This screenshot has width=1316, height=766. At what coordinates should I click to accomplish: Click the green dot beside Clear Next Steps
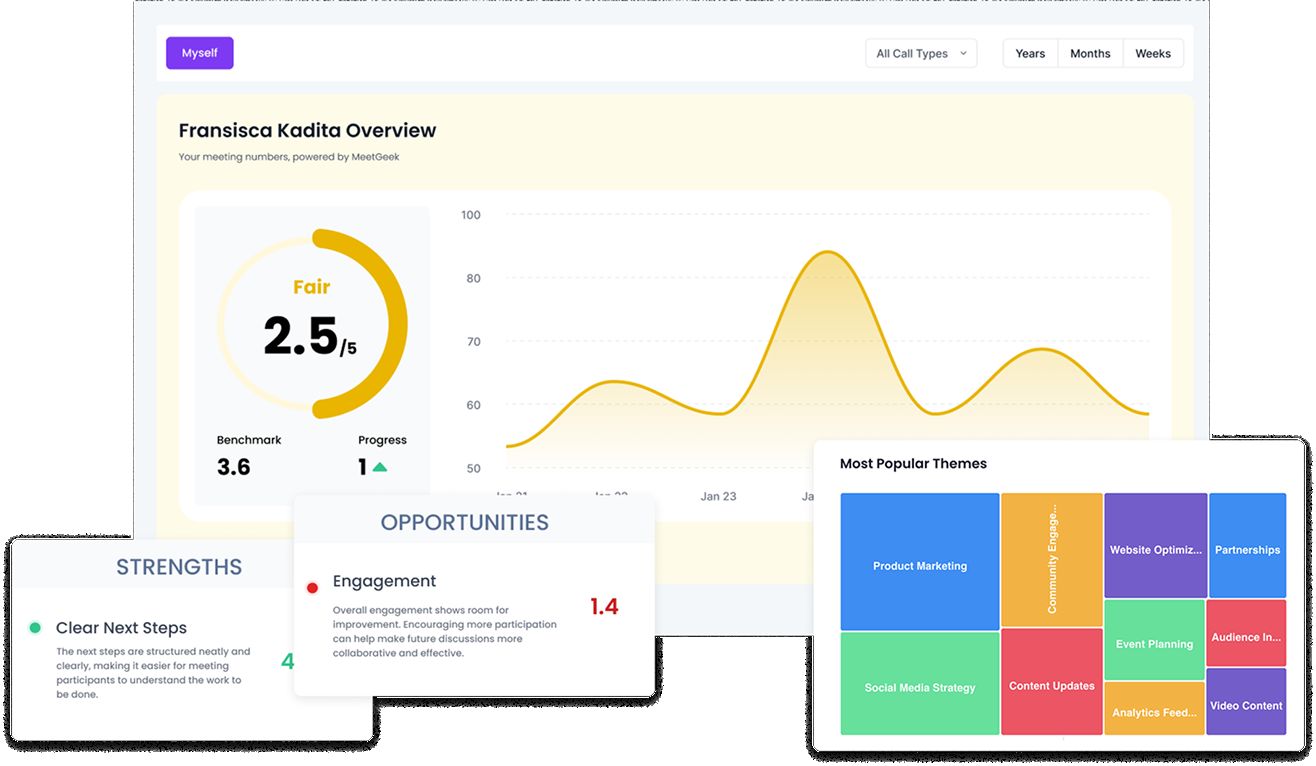point(35,628)
